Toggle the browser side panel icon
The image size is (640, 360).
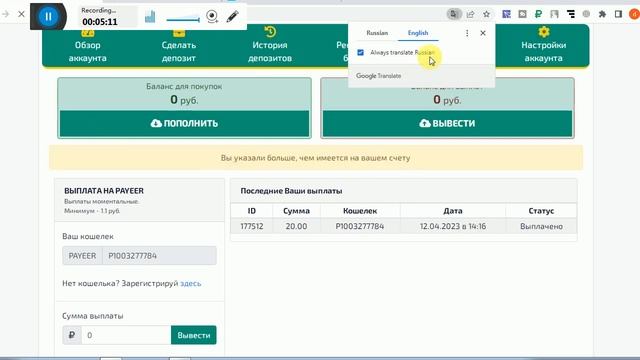coord(618,14)
